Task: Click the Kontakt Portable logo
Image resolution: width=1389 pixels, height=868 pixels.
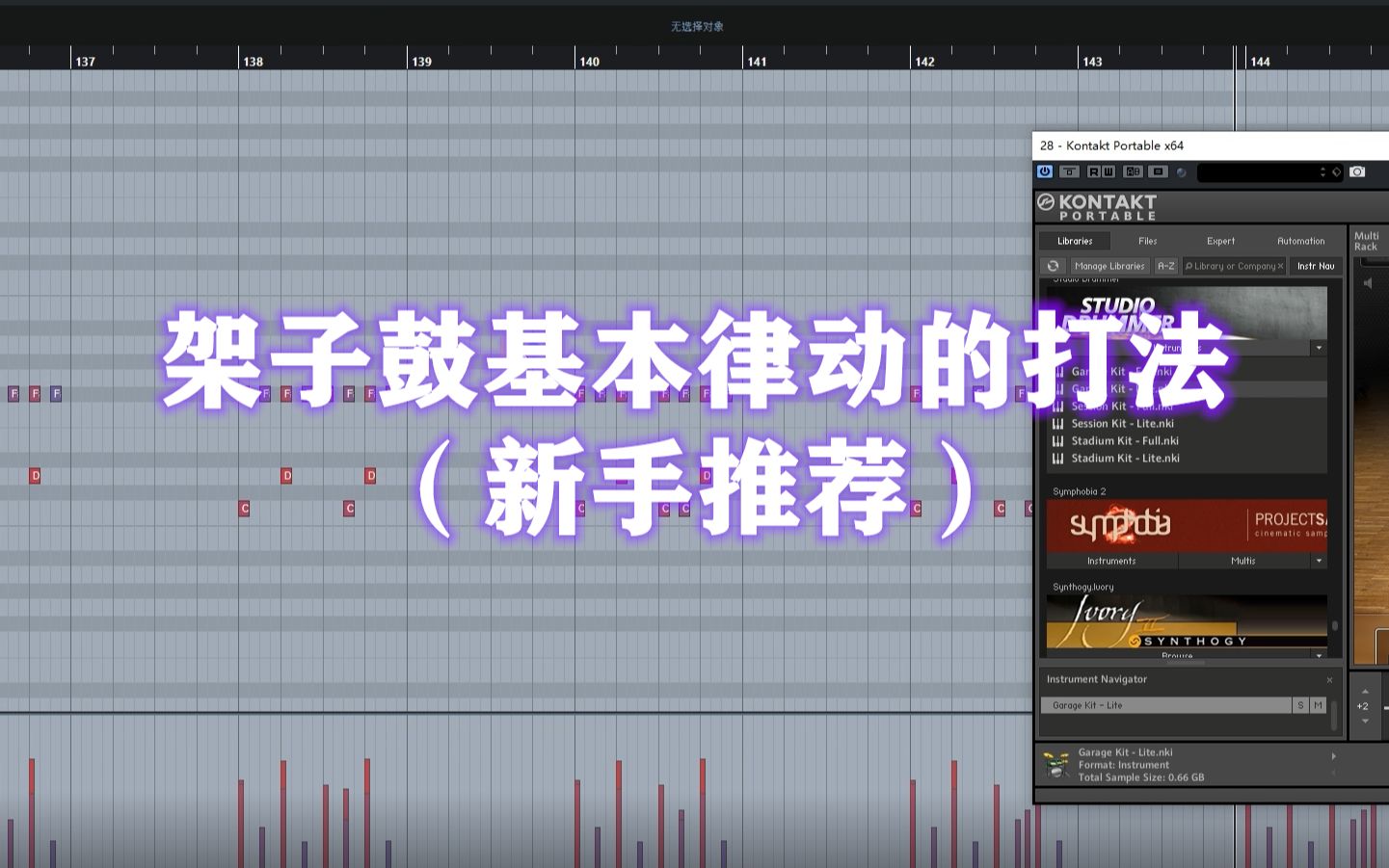Action: [x=1097, y=206]
